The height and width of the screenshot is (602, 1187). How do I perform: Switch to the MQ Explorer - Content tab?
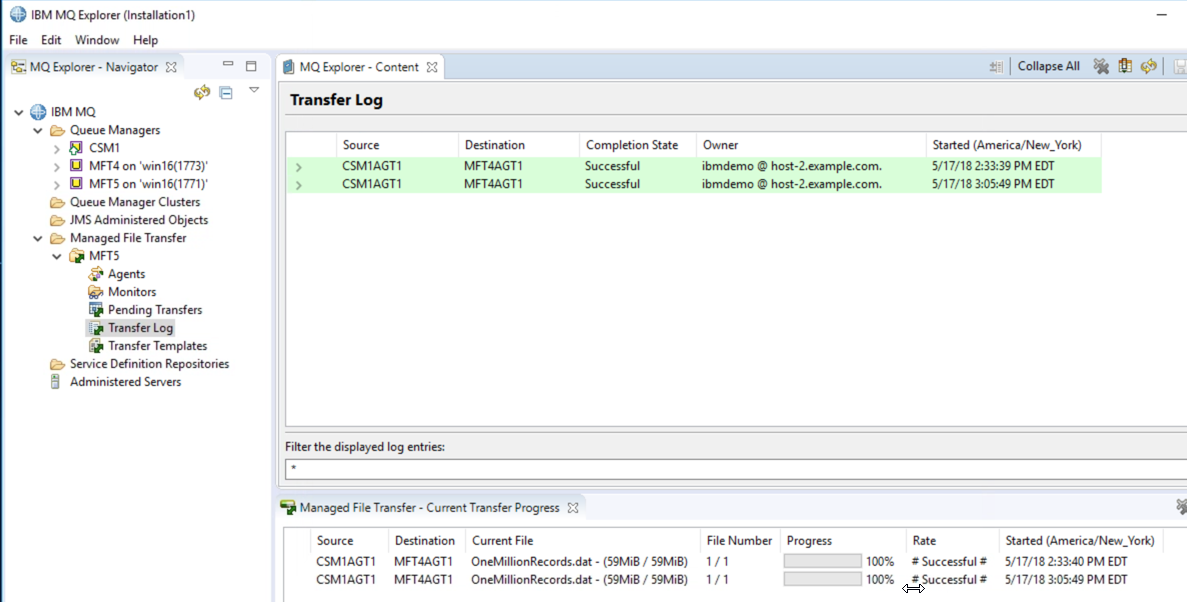pos(359,67)
